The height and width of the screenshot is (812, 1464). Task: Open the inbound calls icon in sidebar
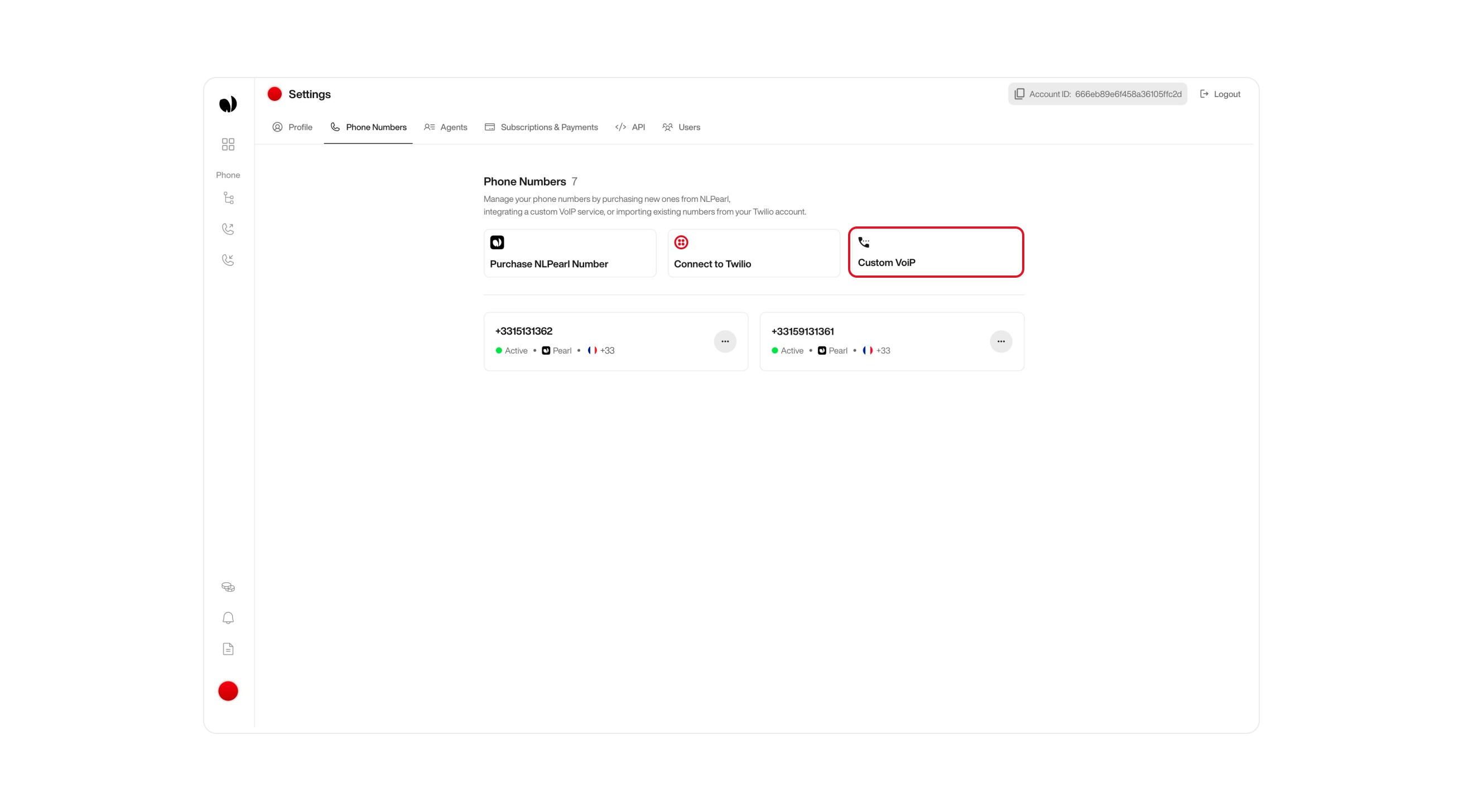(228, 260)
